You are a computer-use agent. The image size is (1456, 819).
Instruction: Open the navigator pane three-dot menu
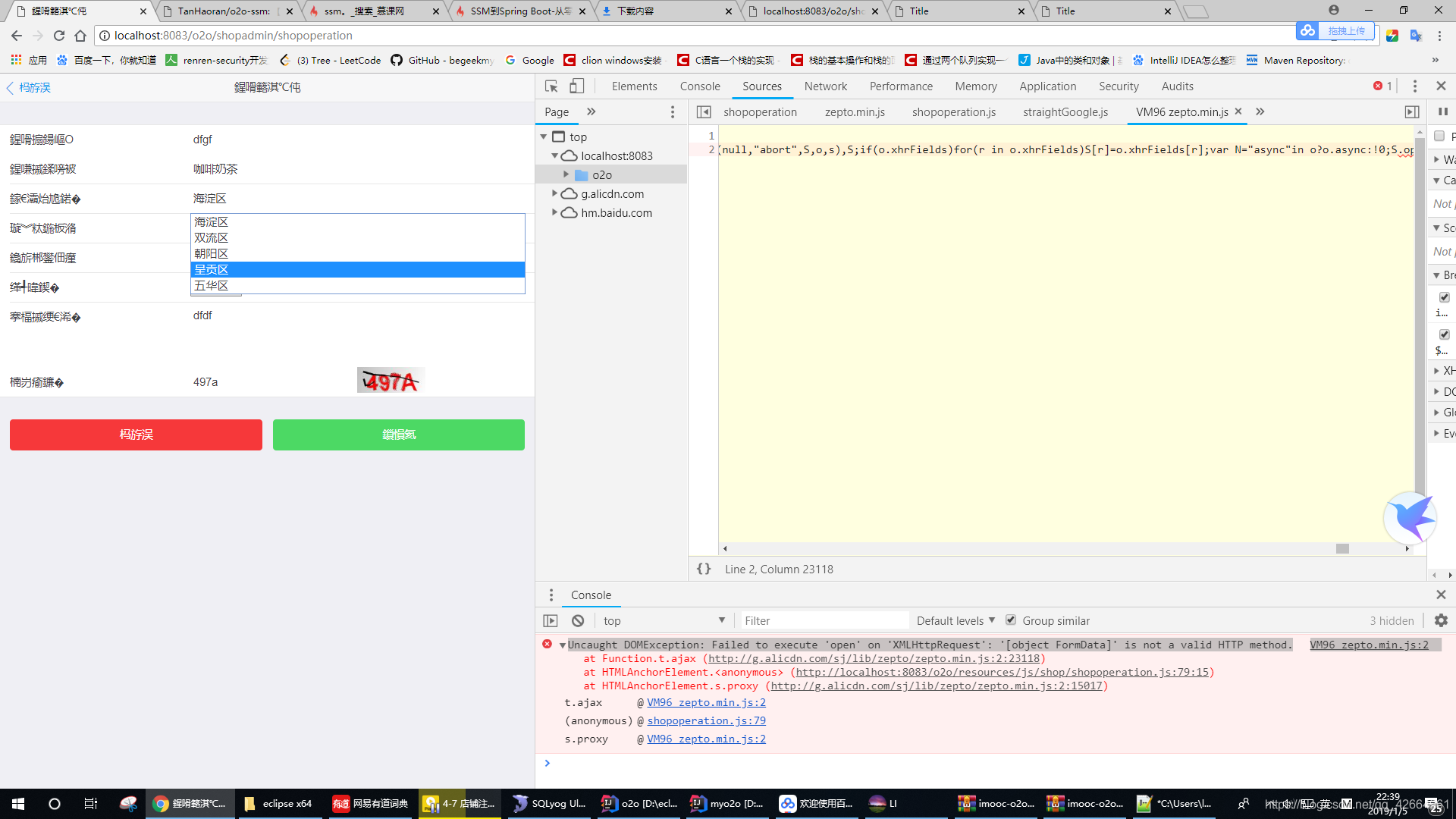pyautogui.click(x=673, y=112)
